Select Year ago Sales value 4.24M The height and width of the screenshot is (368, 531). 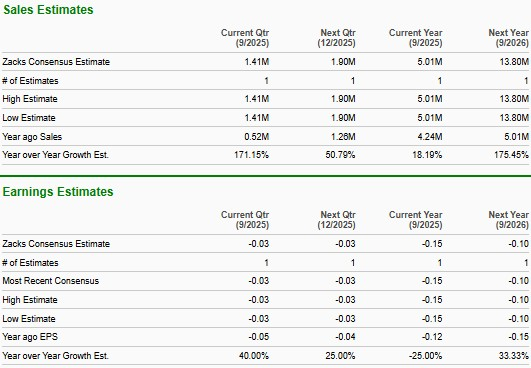tap(430, 137)
